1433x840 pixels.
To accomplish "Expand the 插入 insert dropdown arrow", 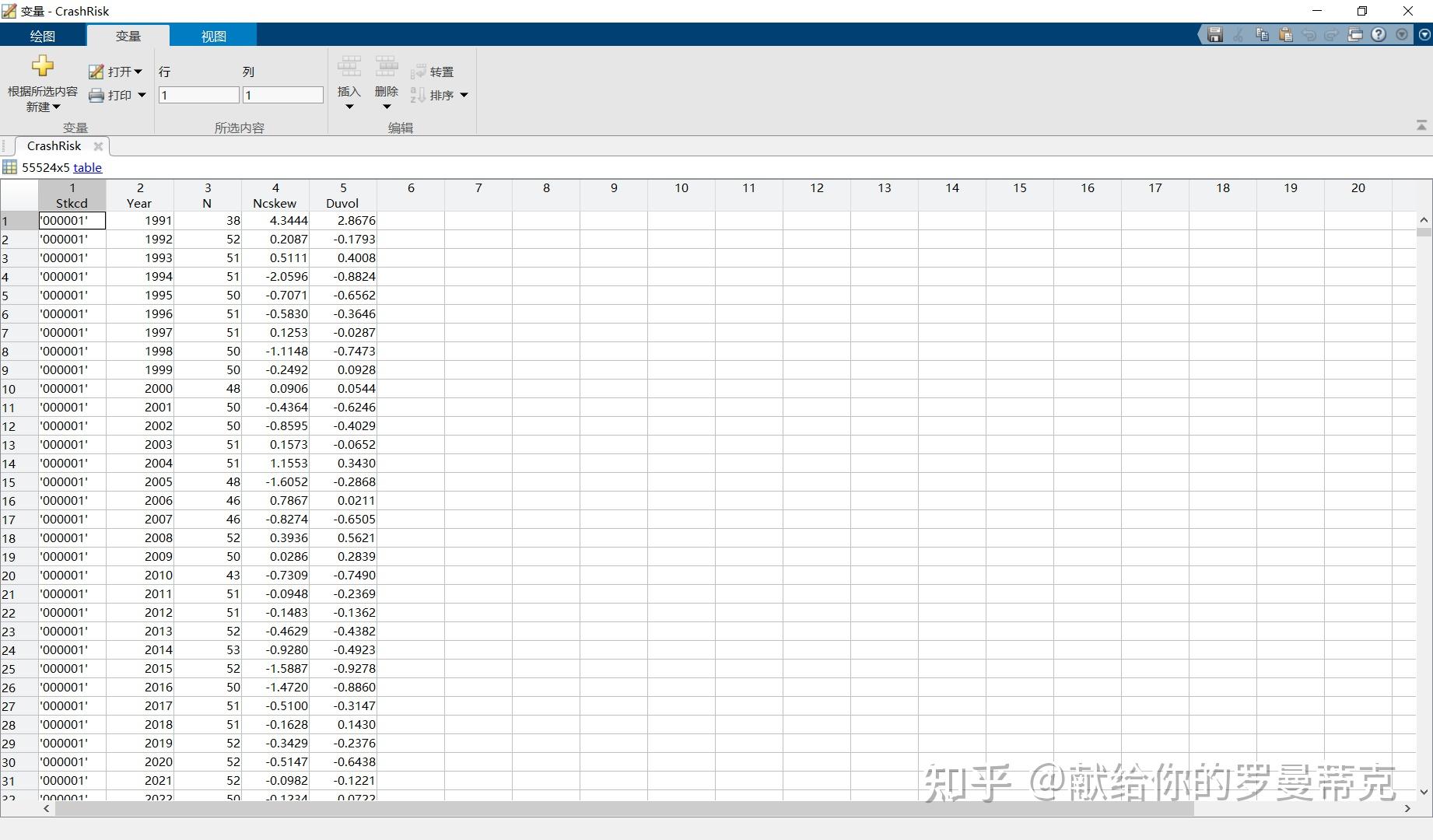I will 349,106.
